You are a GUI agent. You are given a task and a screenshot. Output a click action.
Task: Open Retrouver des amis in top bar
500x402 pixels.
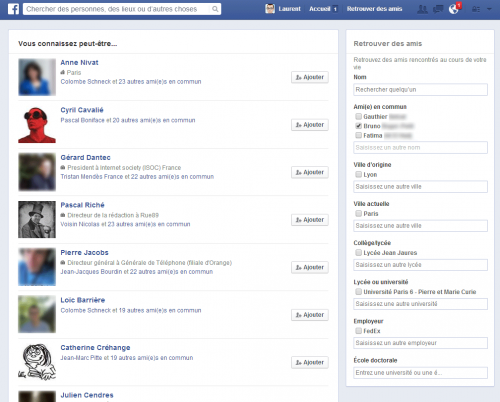374,9
